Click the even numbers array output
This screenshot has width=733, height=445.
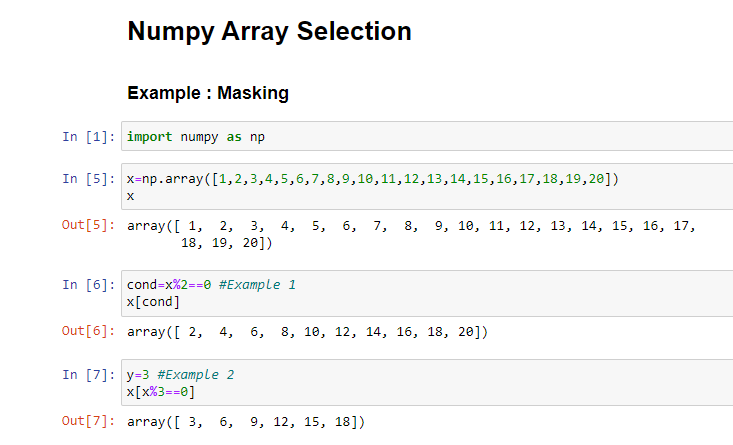(308, 332)
